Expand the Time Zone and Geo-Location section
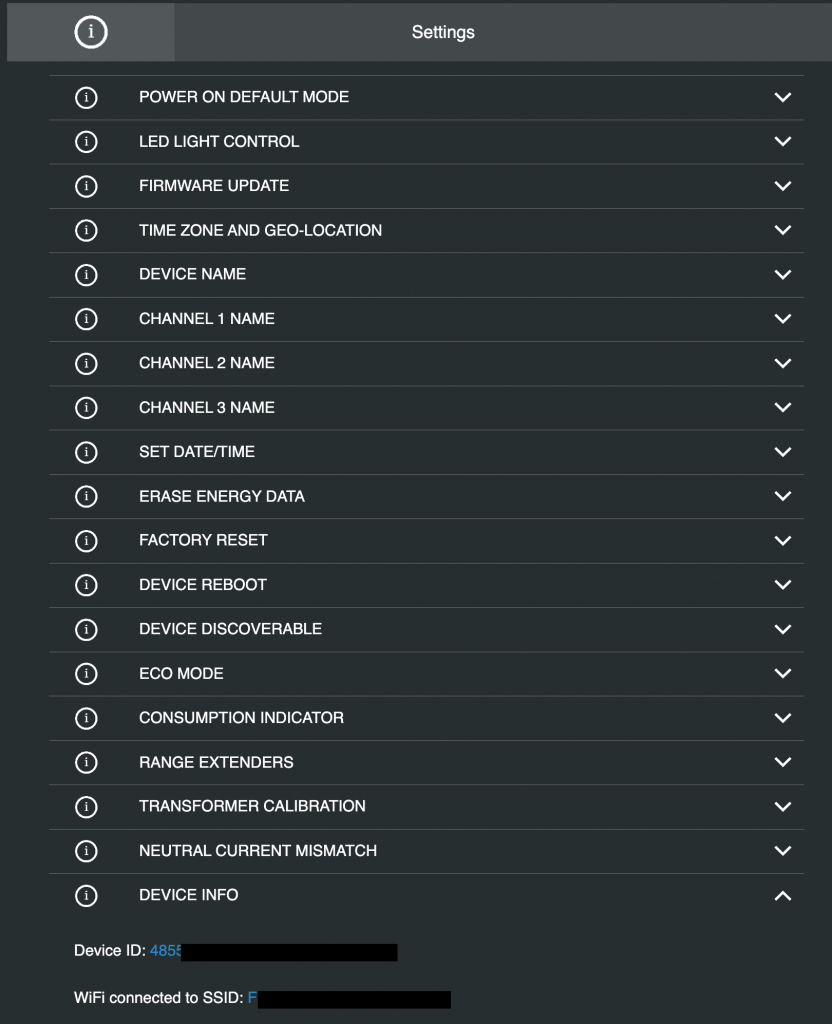Image resolution: width=832 pixels, height=1024 pixels. 782,230
